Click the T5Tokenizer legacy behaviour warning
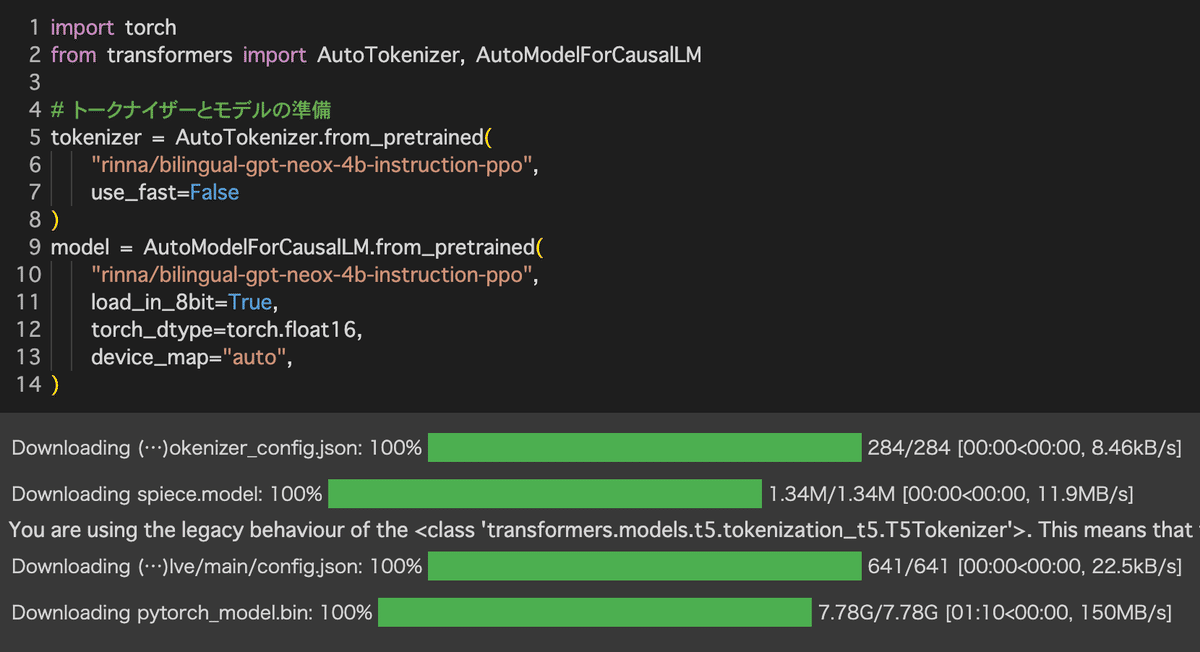Screen dimensions: 1200x652 tap(600, 530)
